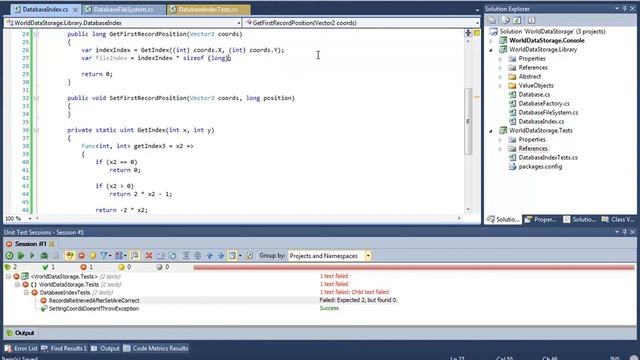Collapse the WorldDataStorage.Library project
The image size is (640, 360).
point(491,50)
